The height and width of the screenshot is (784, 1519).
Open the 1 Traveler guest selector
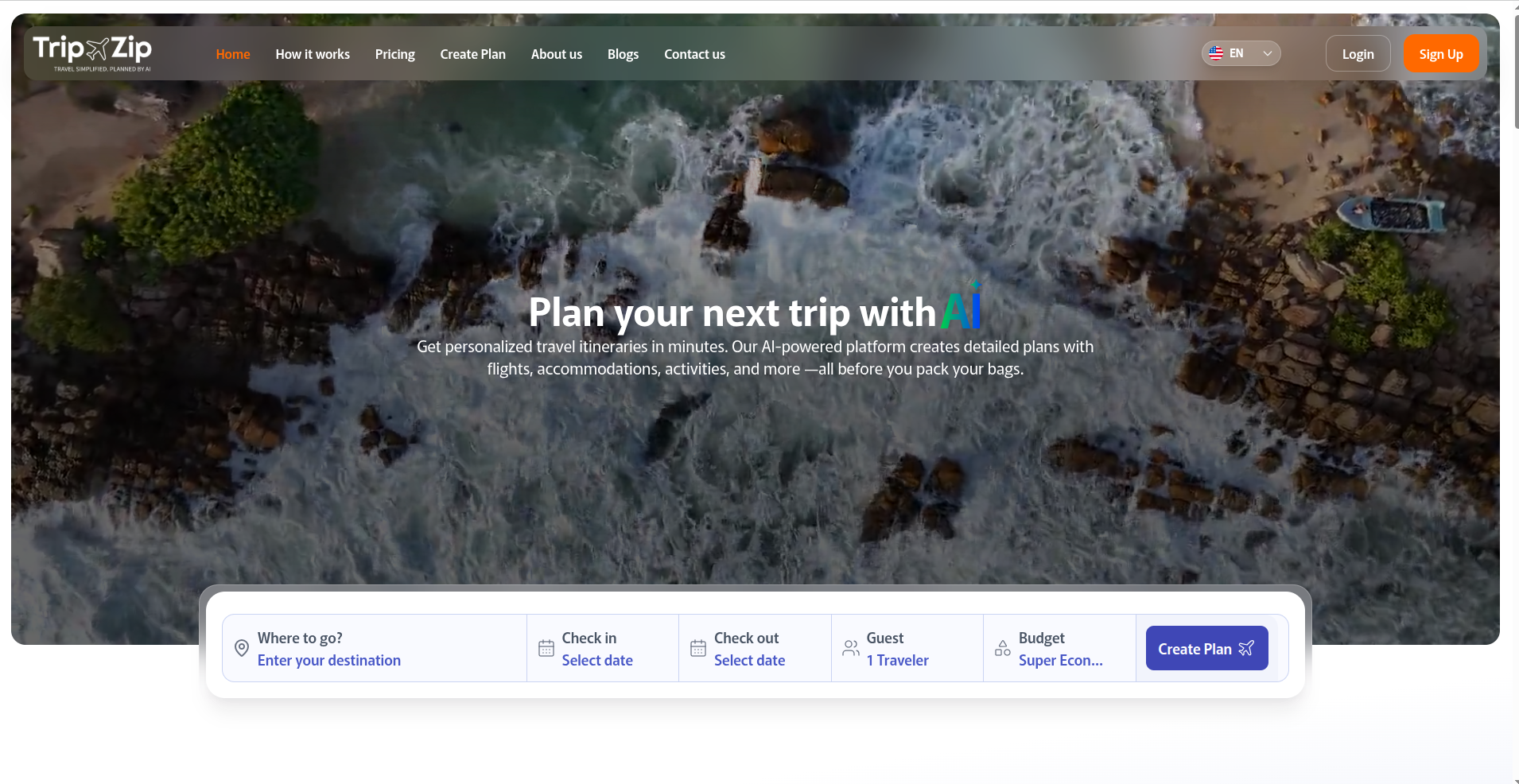point(897,660)
